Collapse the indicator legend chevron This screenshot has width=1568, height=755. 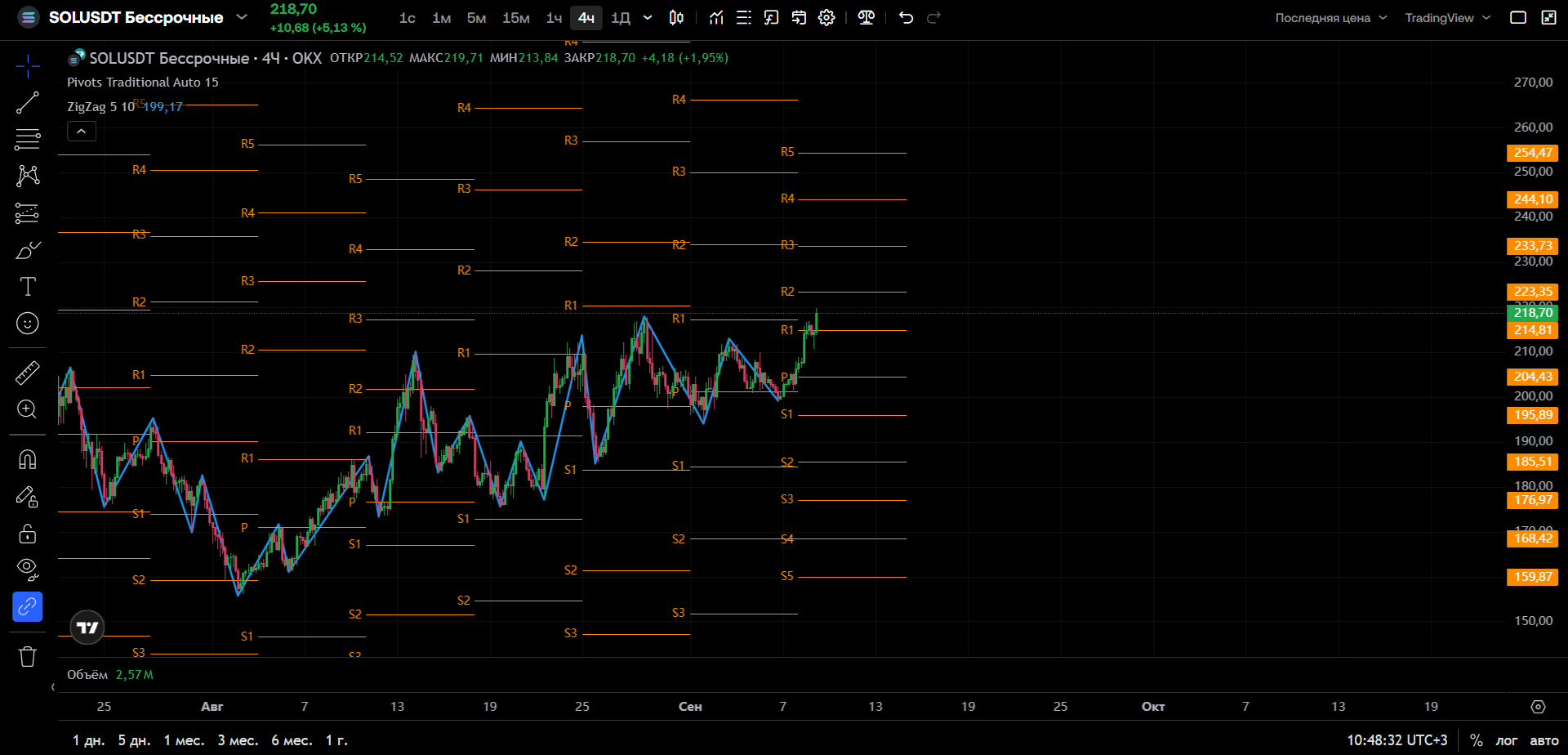pyautogui.click(x=82, y=131)
